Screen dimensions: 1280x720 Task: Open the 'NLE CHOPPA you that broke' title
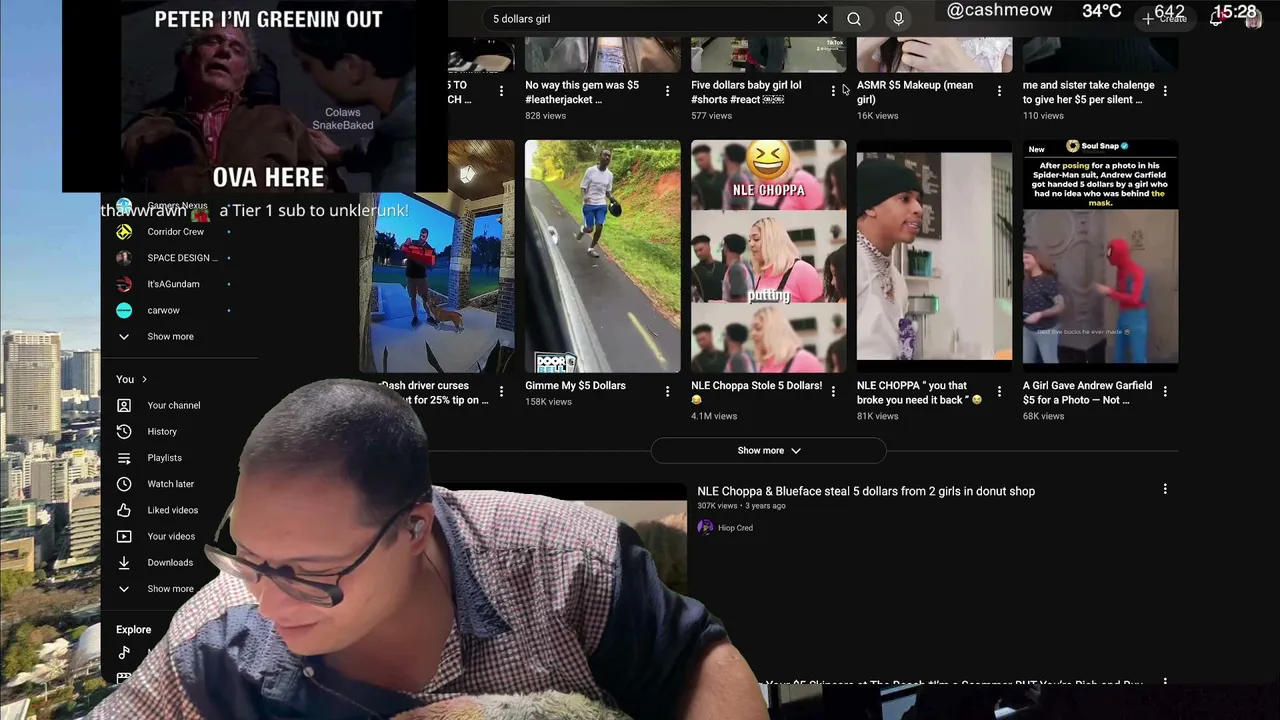click(x=919, y=392)
